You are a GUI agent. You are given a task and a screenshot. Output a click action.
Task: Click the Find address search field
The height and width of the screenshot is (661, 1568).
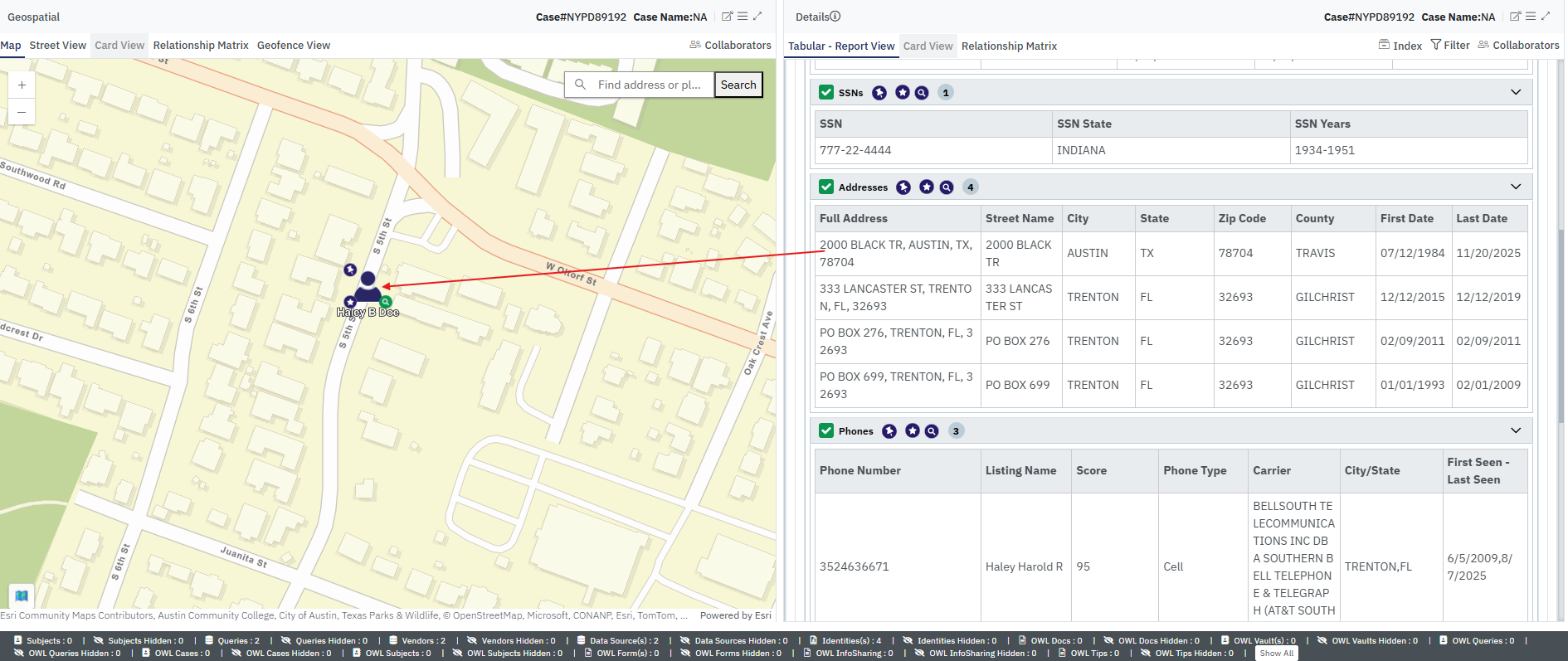649,85
